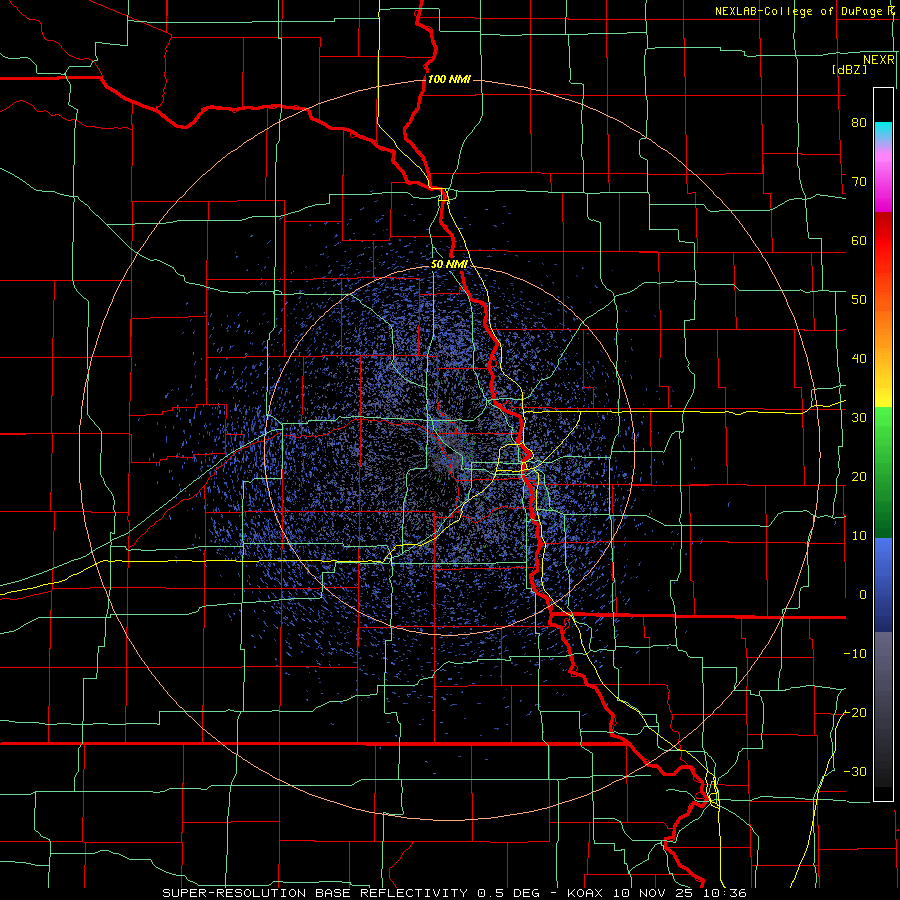
Task: Click the 60 value on the dBZ scale
Action: click(x=859, y=240)
